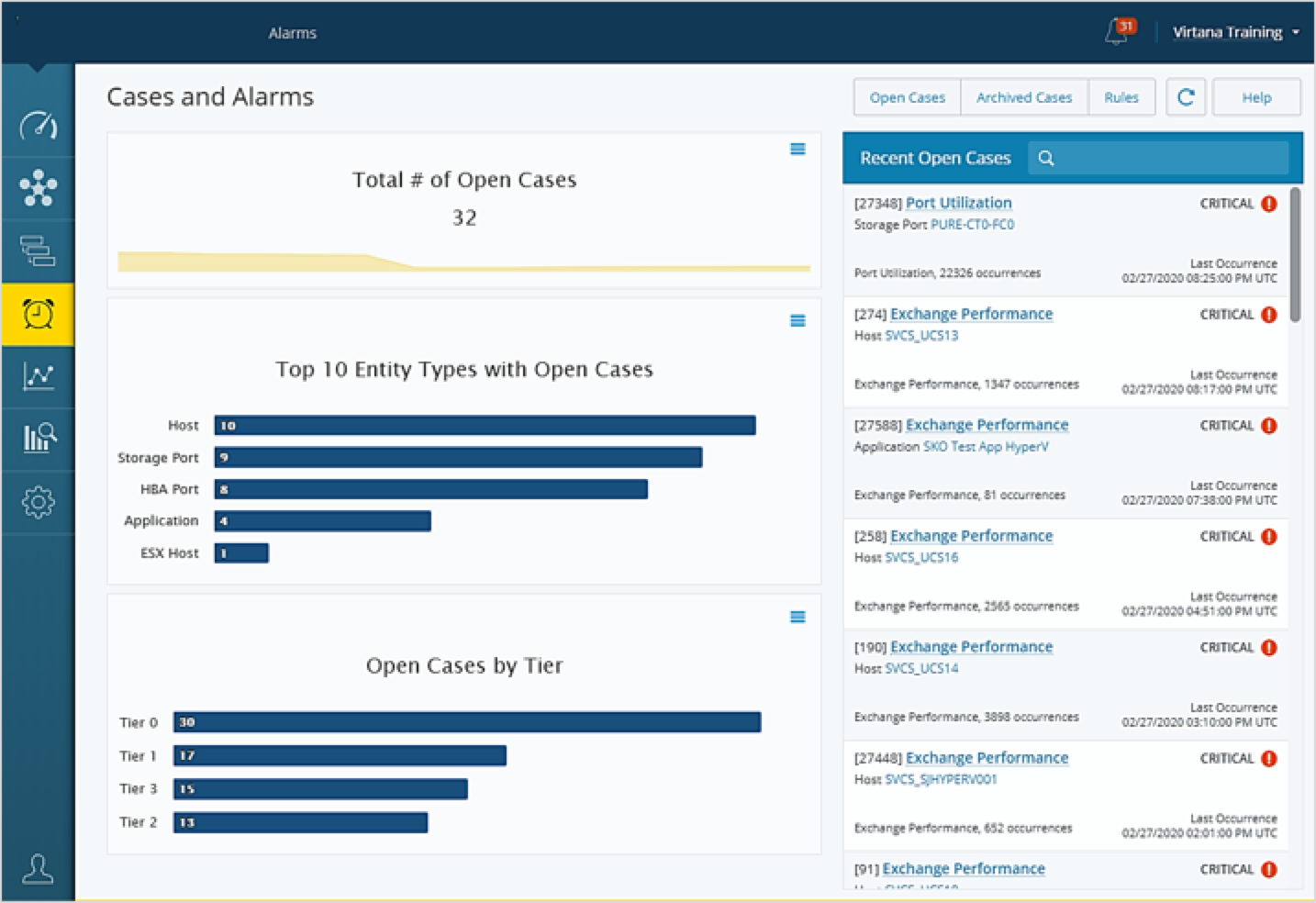
Task: Click the open cases trend area chart
Action: tap(463, 262)
